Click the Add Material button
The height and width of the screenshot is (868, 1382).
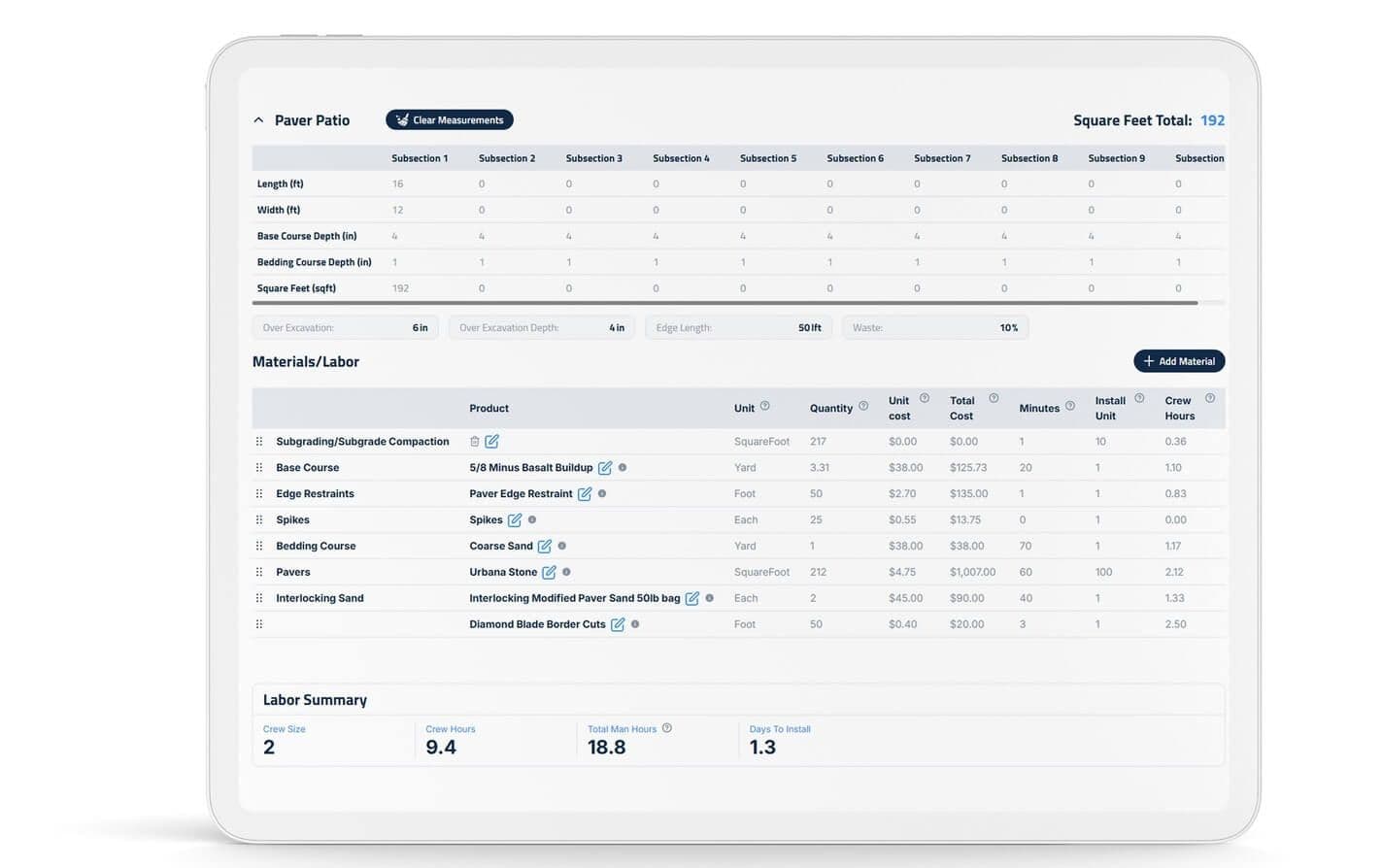[x=1178, y=361]
